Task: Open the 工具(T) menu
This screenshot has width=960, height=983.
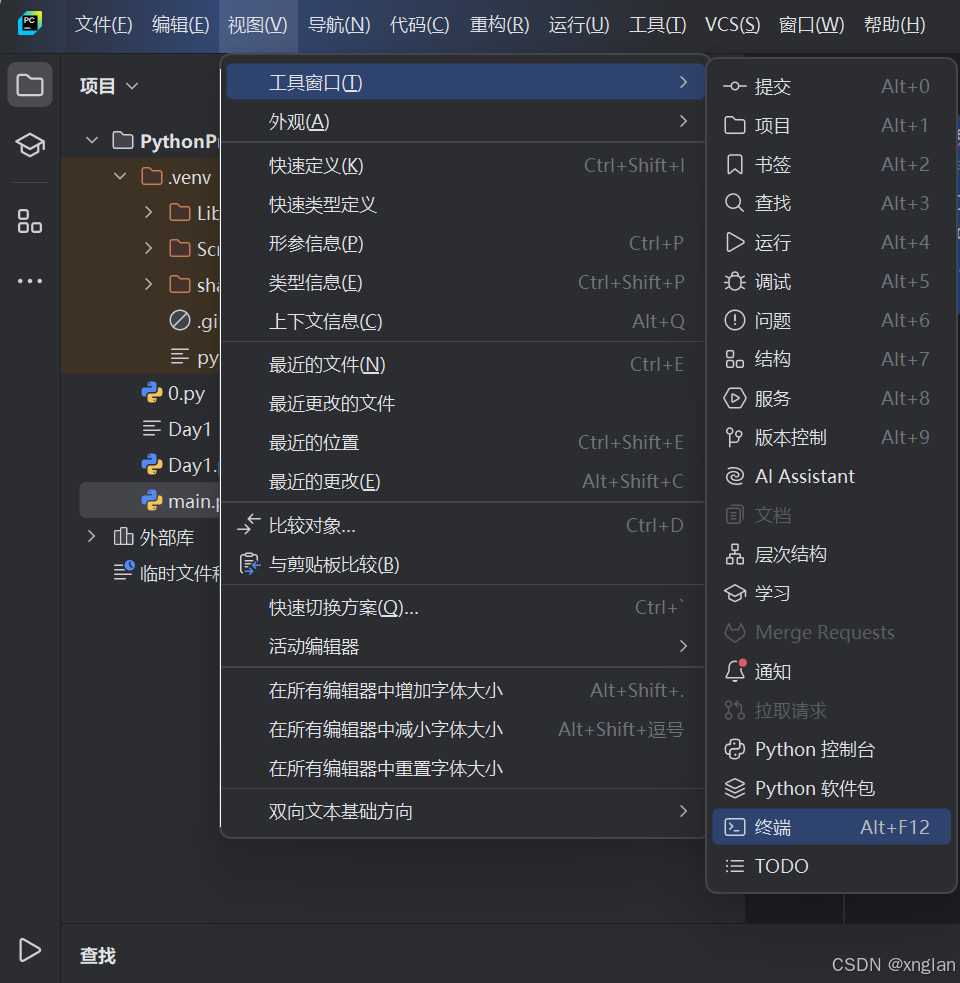Action: click(x=658, y=24)
